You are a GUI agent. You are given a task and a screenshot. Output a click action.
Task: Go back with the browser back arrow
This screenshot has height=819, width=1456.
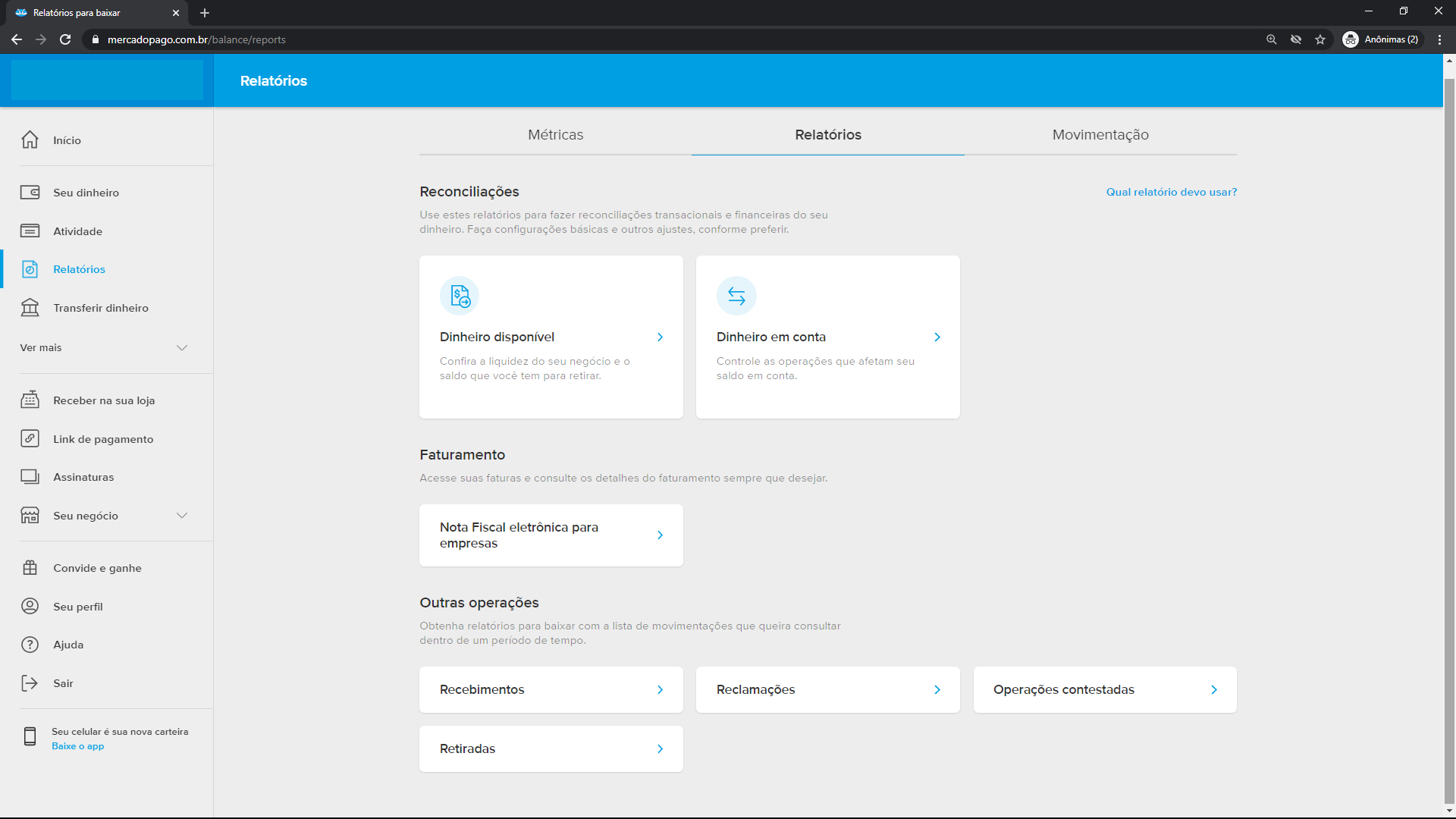tap(17, 39)
